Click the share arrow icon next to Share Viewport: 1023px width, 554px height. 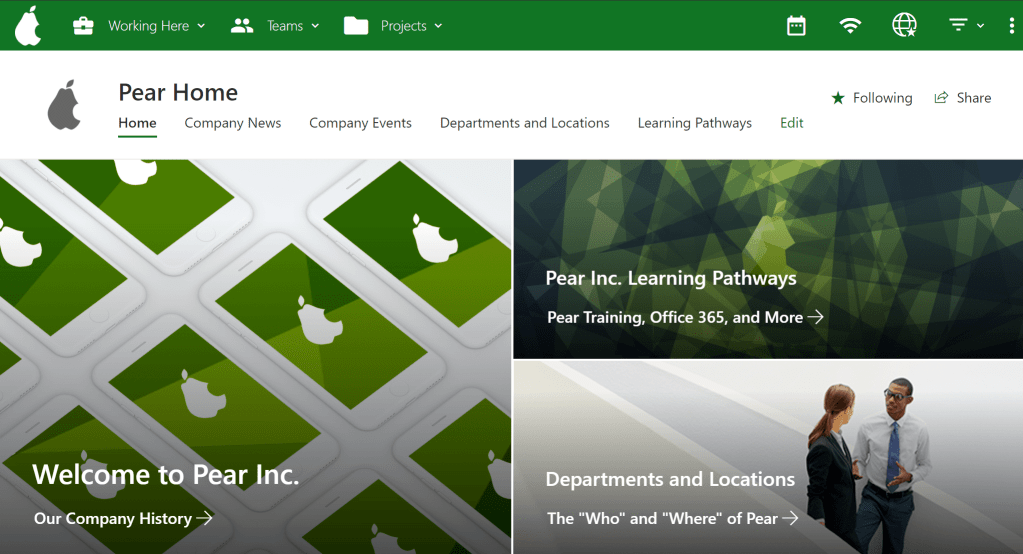click(941, 98)
